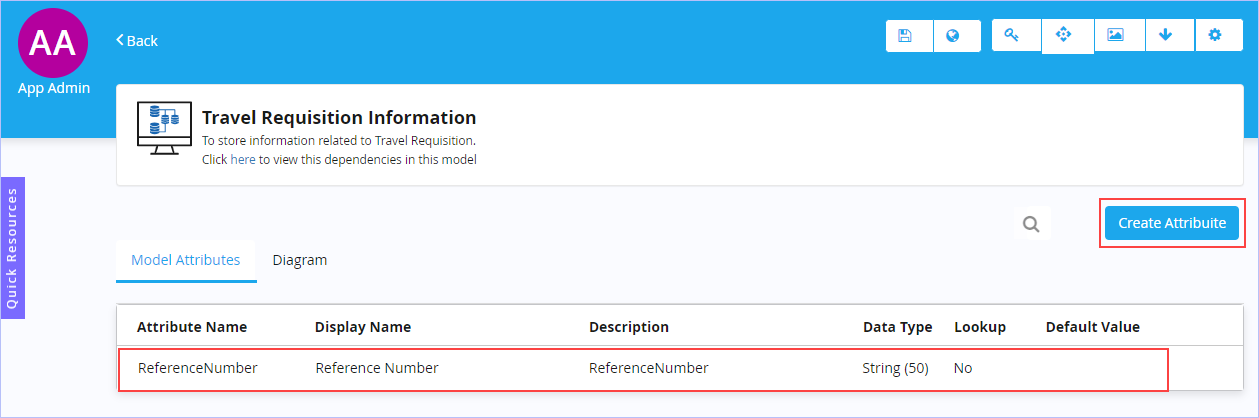This screenshot has width=1259, height=418.
Task: Click the Create Attribute button
Action: click(x=1172, y=223)
